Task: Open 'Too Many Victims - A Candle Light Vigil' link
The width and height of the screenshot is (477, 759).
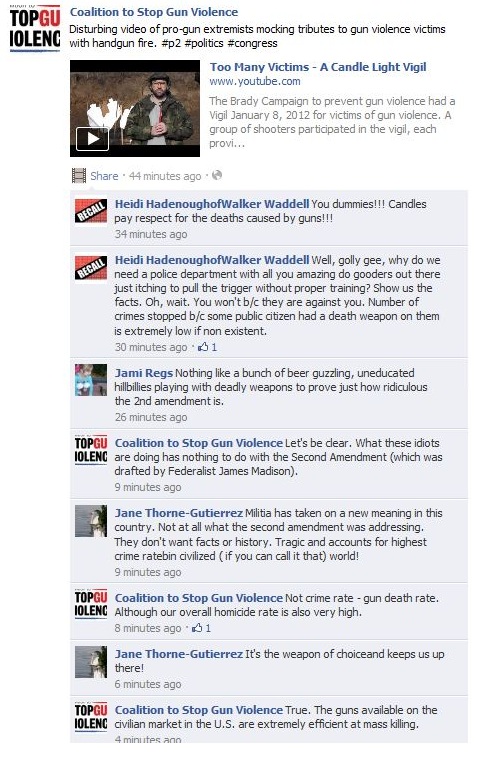Action: click(318, 67)
